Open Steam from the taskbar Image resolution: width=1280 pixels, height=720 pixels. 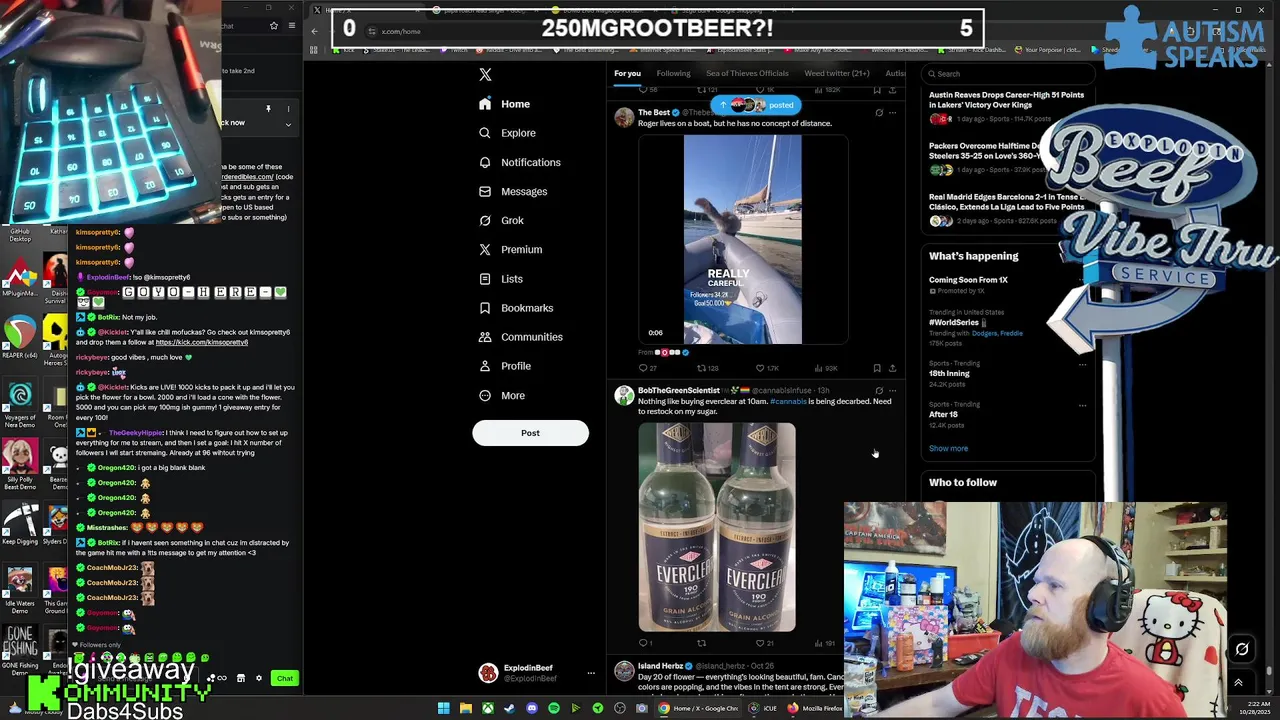tap(509, 708)
